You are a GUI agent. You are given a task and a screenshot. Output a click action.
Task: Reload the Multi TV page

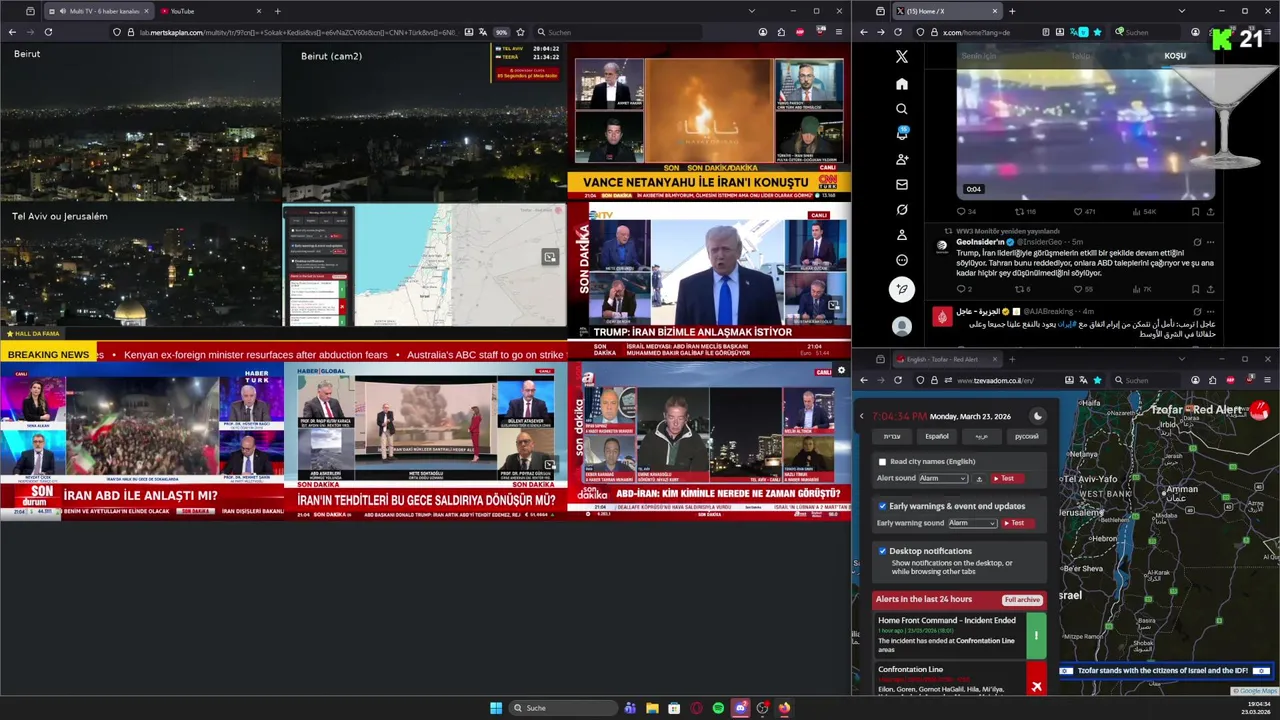tap(48, 32)
